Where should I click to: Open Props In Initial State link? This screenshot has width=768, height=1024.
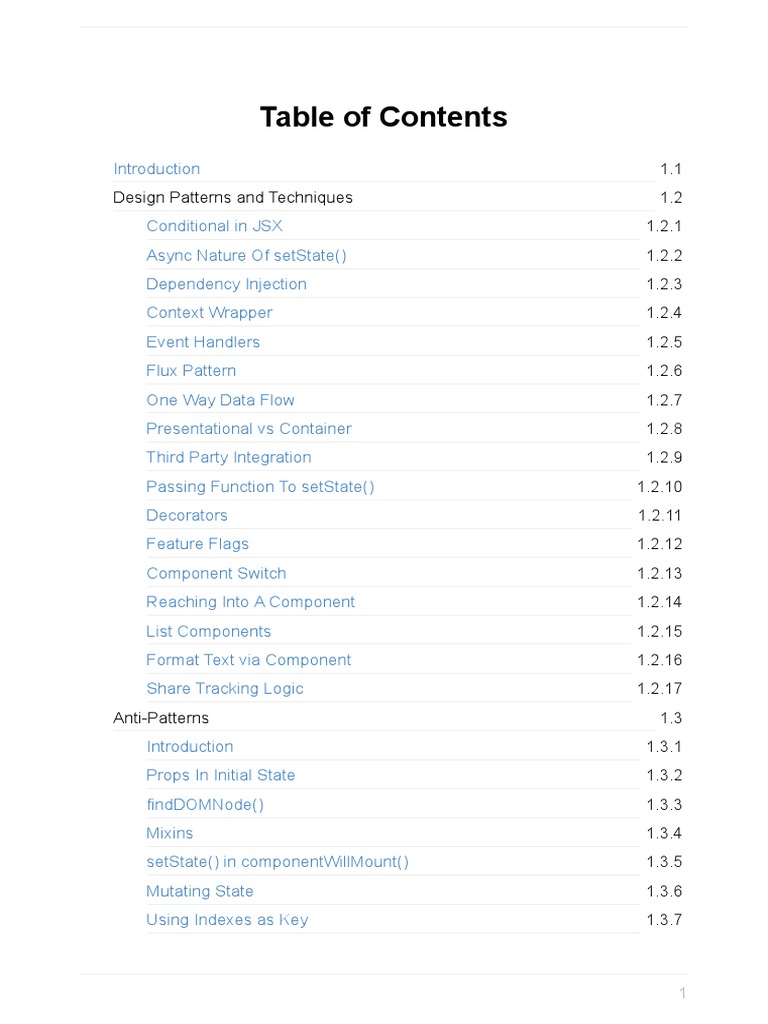click(220, 776)
